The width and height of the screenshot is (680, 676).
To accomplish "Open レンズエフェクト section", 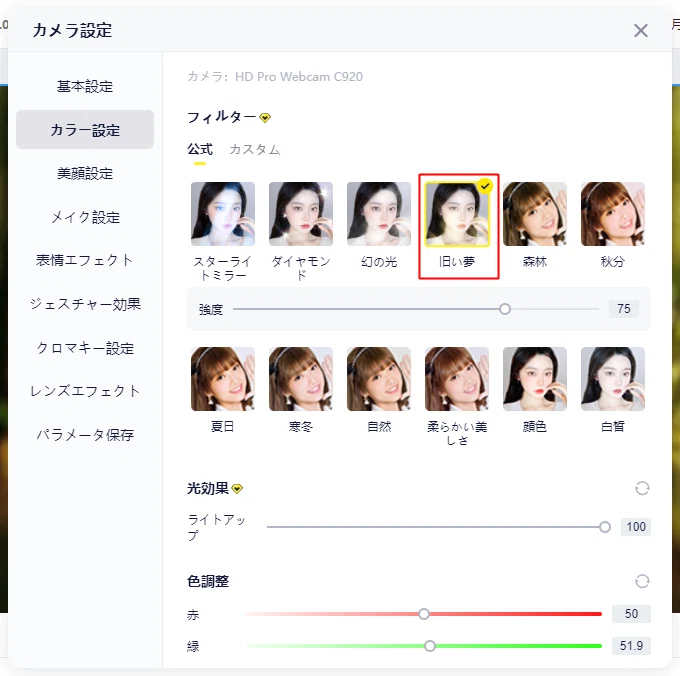I will [x=85, y=391].
